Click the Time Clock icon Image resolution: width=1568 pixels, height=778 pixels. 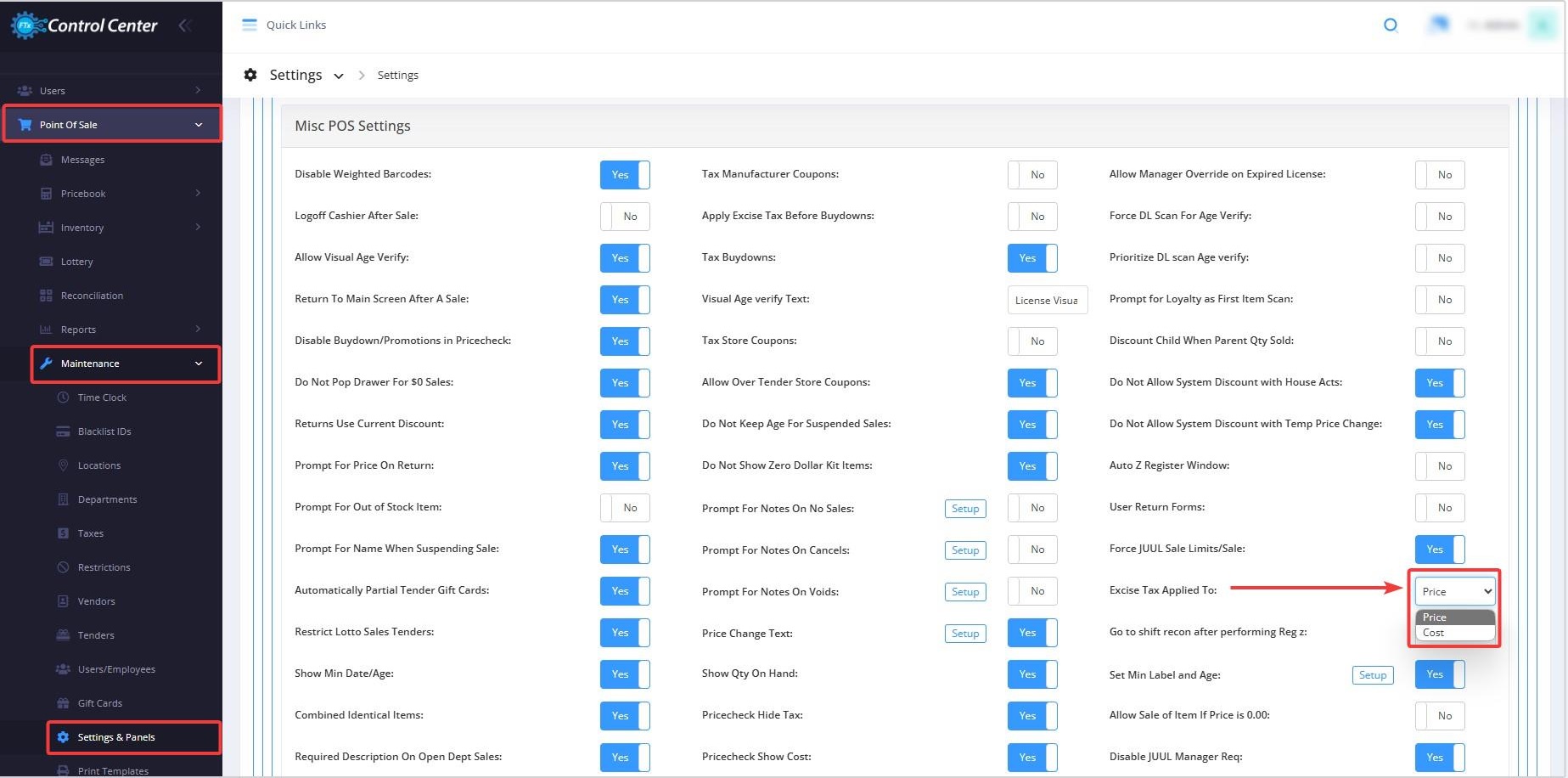coord(63,397)
